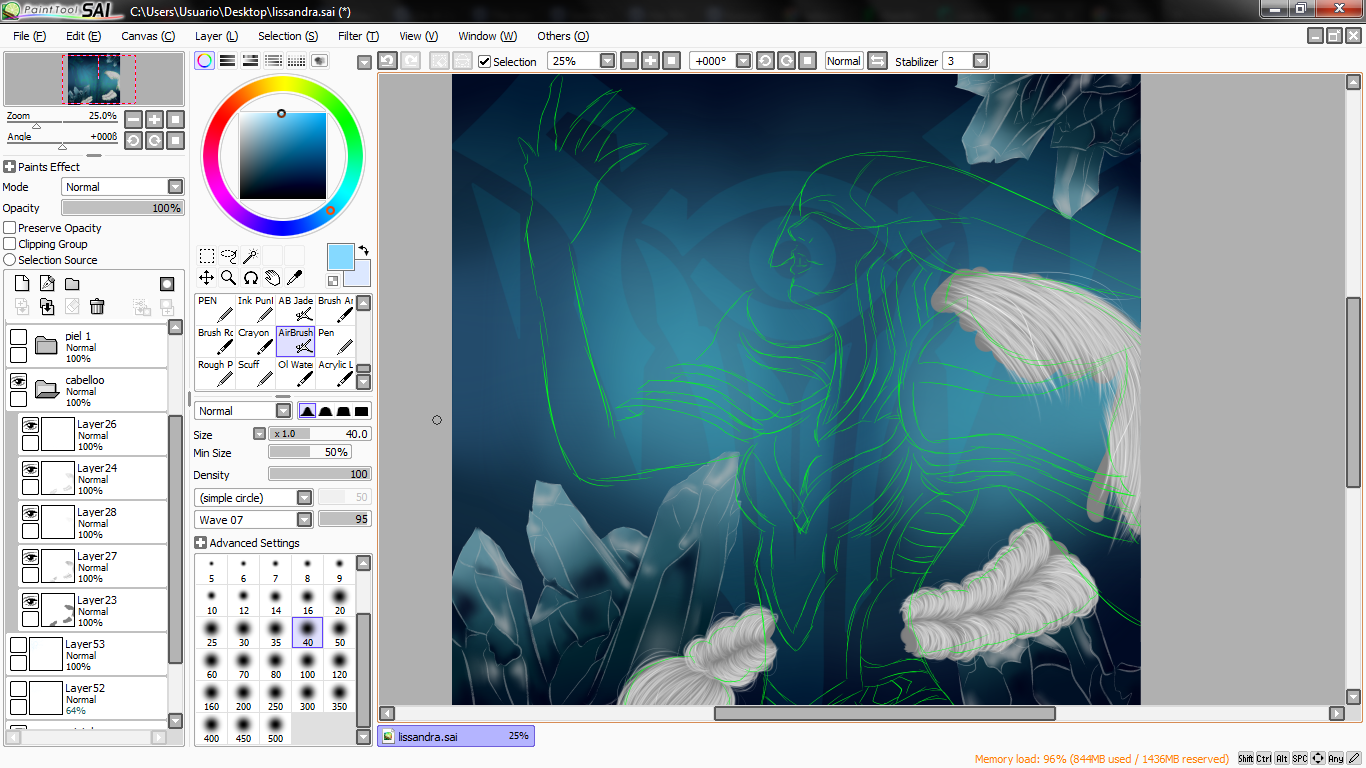
Task: Select brush size 100 preset
Action: coord(307,664)
